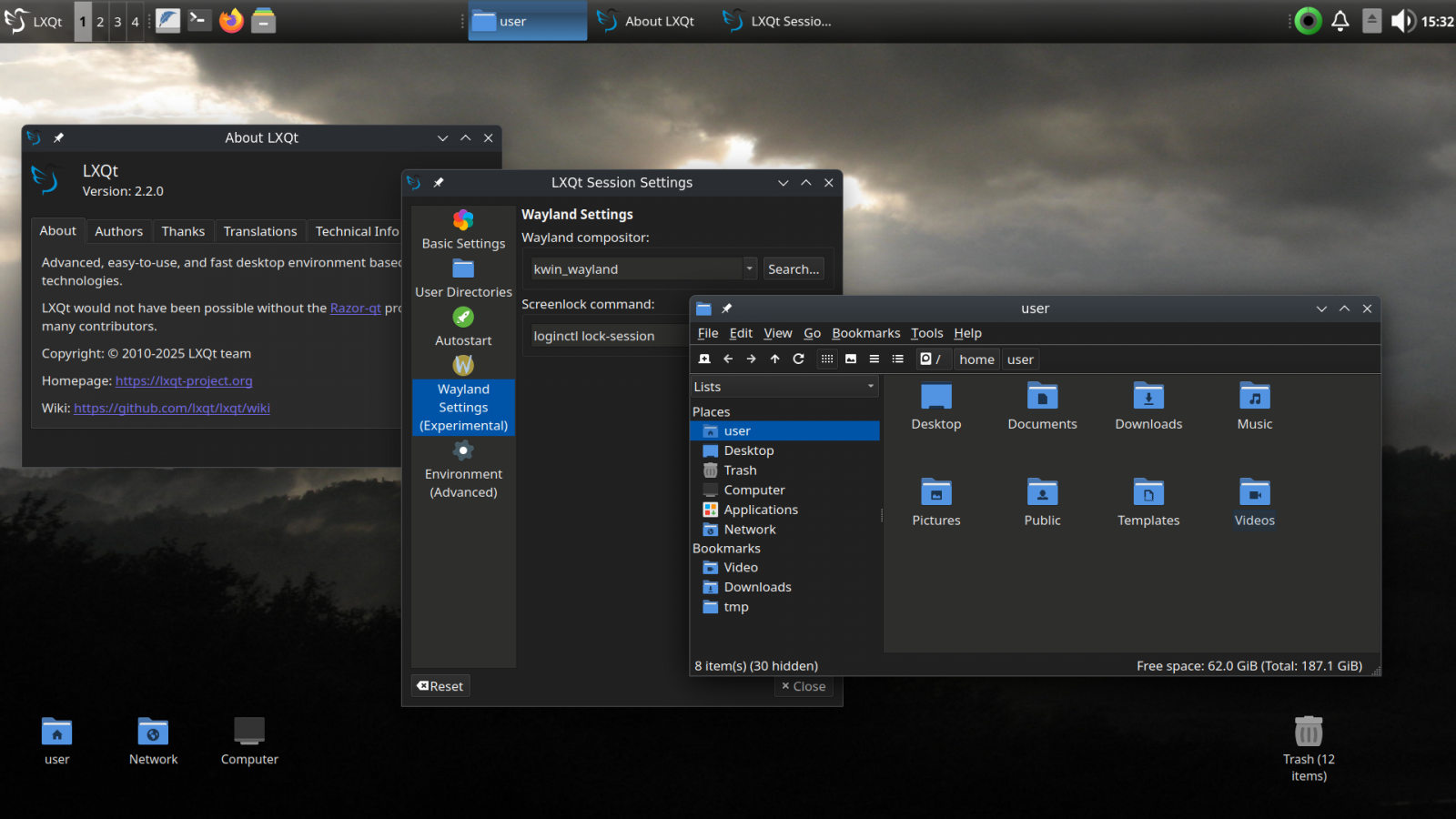Viewport: 1456px width, 819px height.
Task: Click the new tab icon in file manager toolbar
Action: point(704,359)
